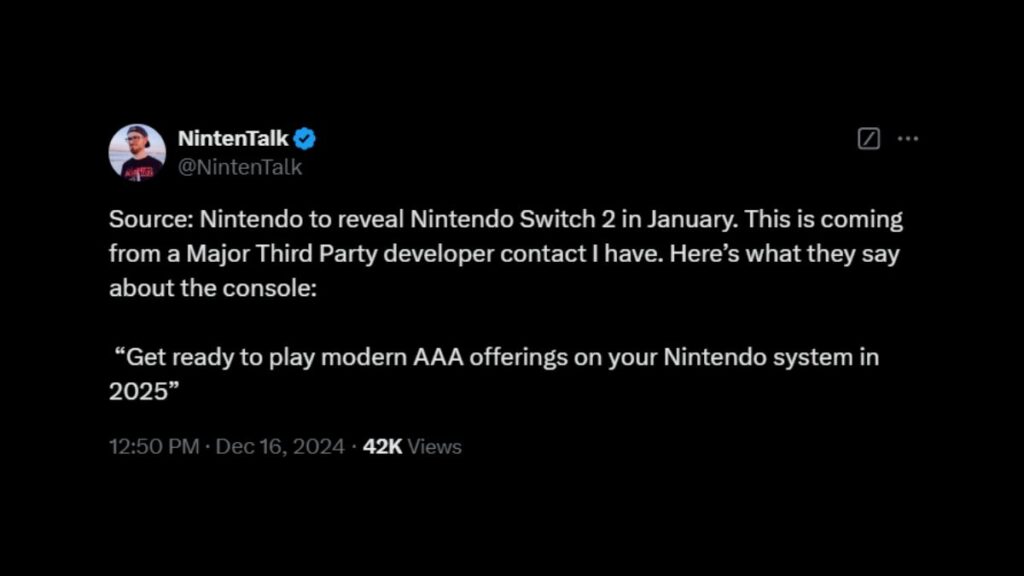
Task: Tap the verification badge next to NintenTalk
Action: pyautogui.click(x=305, y=139)
